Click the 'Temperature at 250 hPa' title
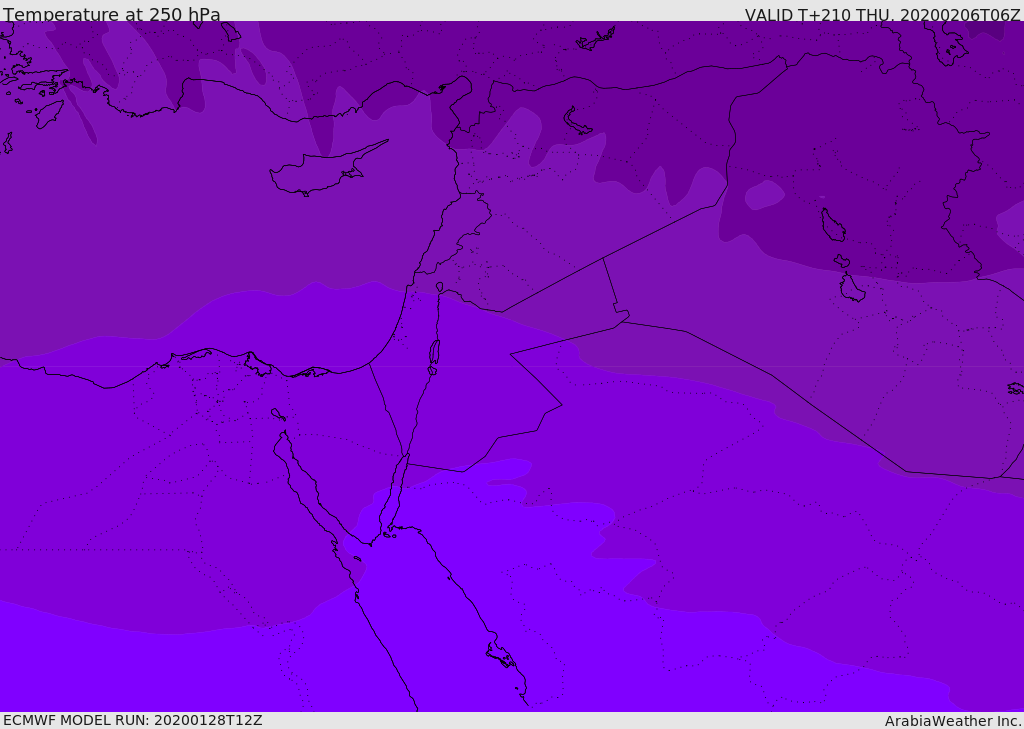The width and height of the screenshot is (1024, 729). 112,14
